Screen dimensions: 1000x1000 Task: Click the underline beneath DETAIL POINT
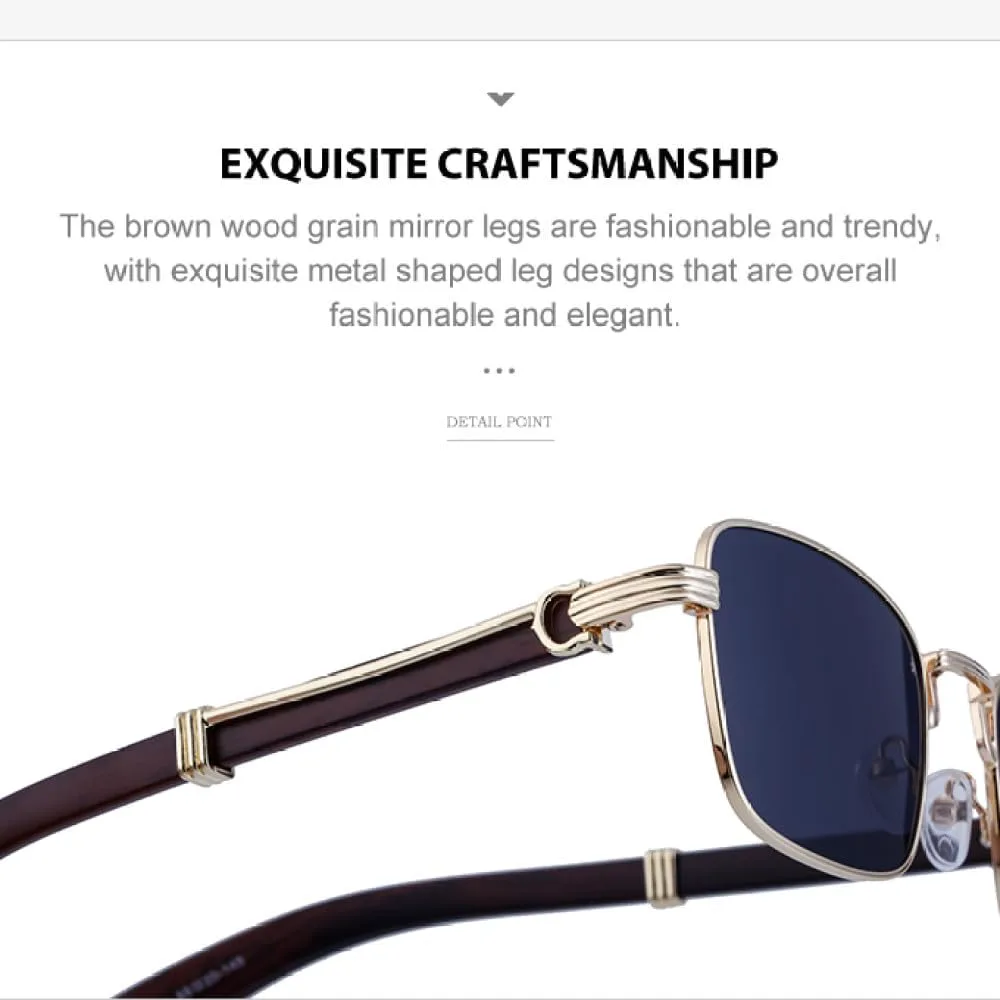coord(500,440)
